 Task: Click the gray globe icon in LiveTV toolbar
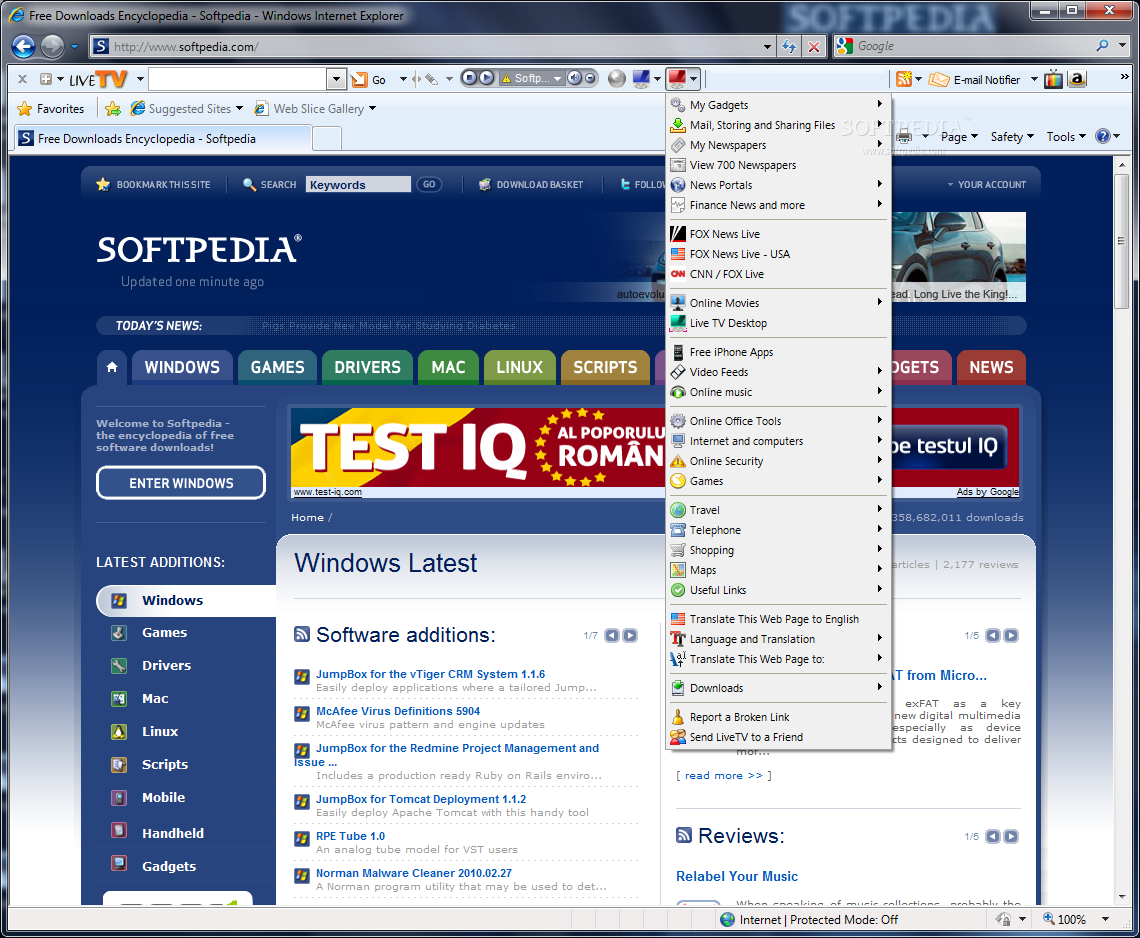617,79
